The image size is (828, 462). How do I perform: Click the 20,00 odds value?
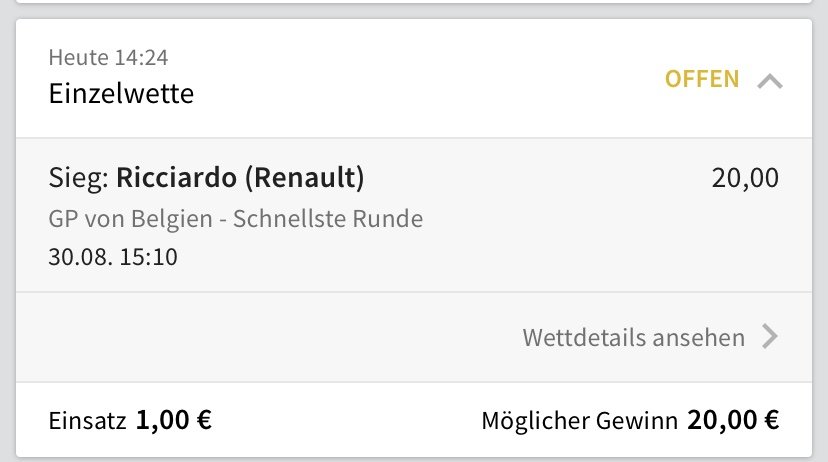(745, 178)
